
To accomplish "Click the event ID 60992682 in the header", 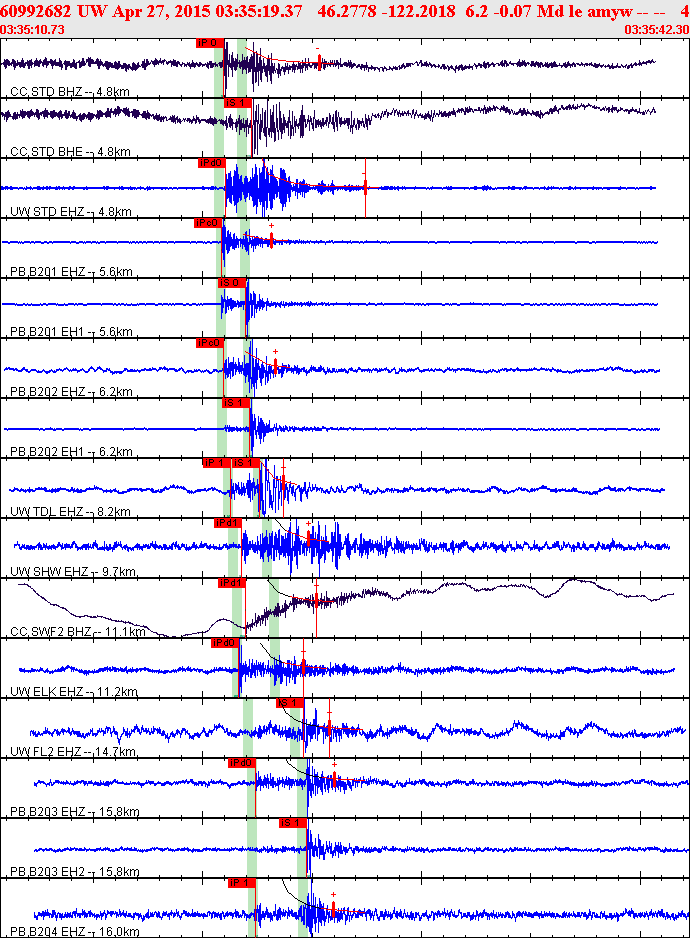I will (35, 11).
